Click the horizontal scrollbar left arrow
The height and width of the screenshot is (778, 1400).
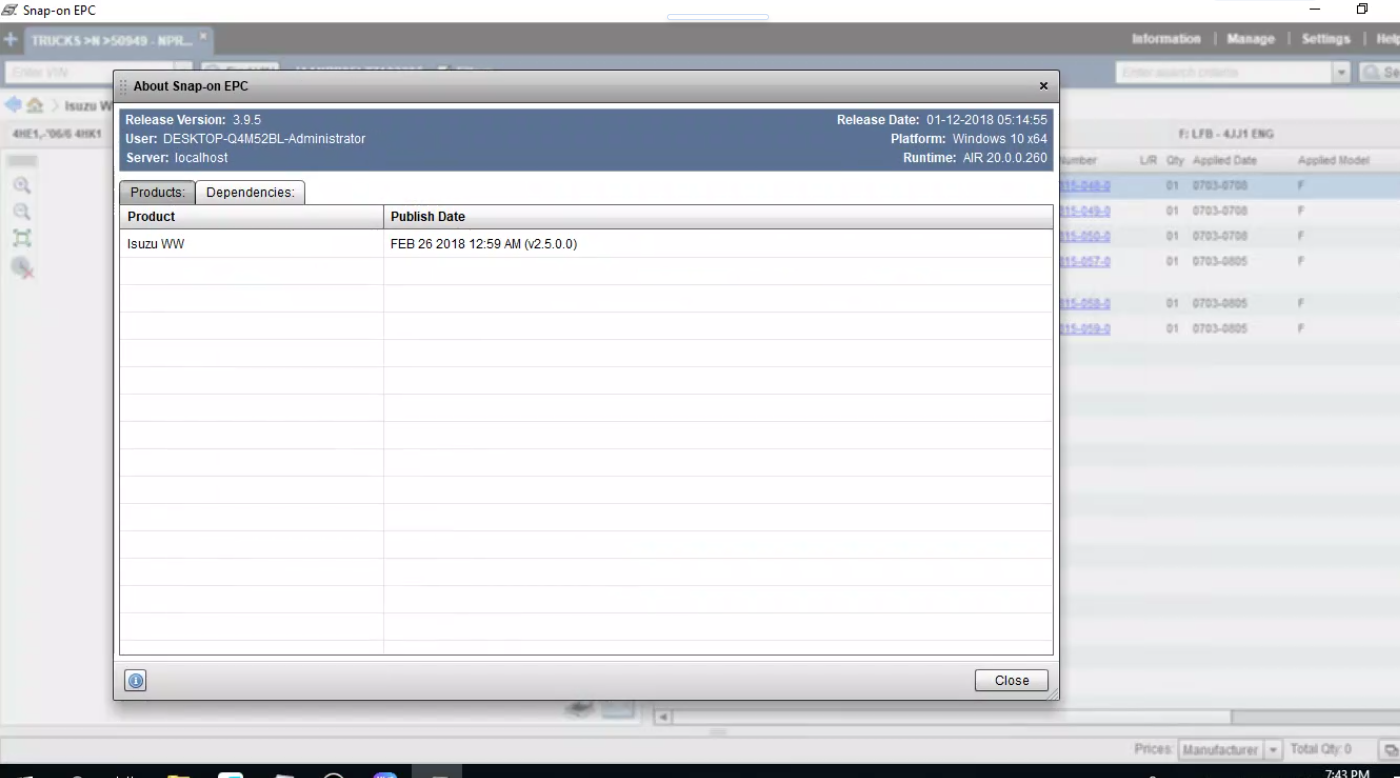[x=662, y=717]
